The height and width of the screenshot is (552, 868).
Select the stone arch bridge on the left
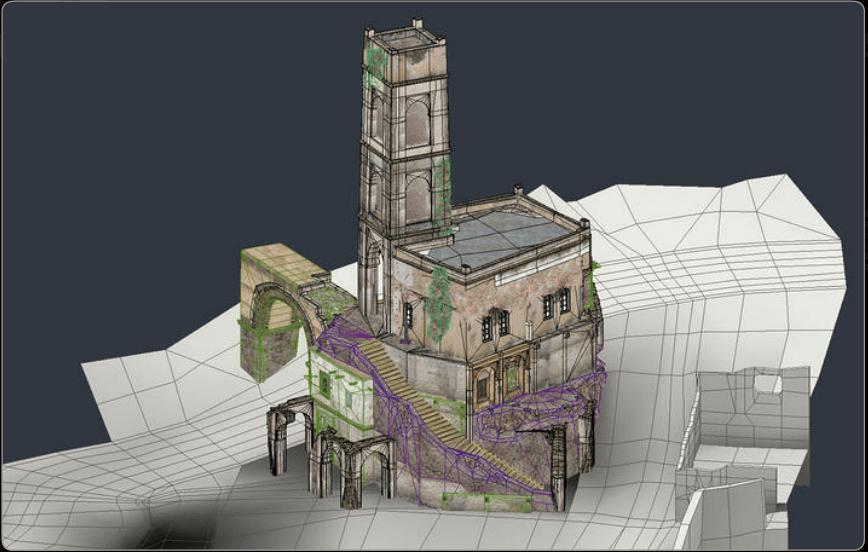tap(279, 300)
